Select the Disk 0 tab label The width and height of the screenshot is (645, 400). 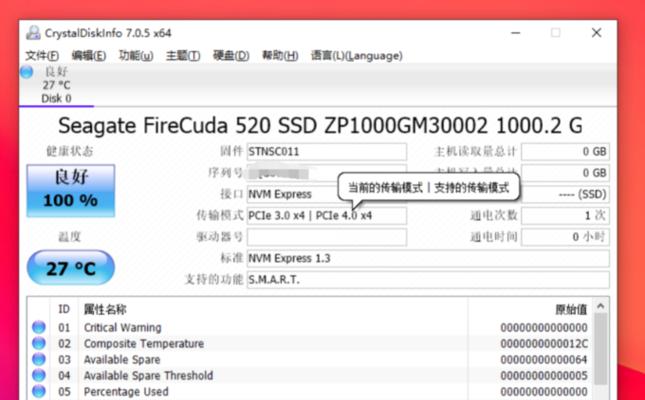56,99
